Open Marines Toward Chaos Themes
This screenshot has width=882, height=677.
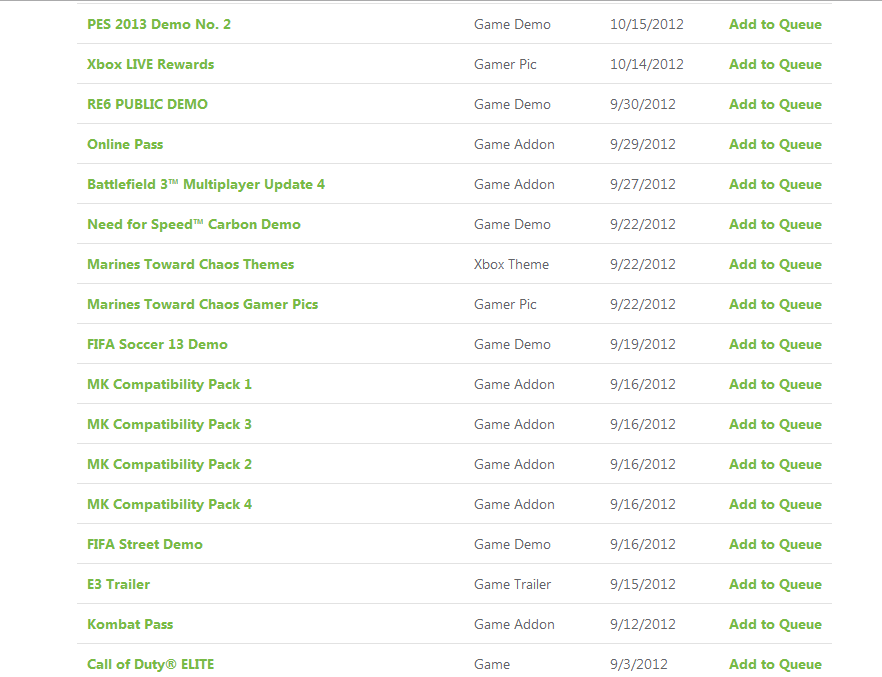click(x=190, y=264)
